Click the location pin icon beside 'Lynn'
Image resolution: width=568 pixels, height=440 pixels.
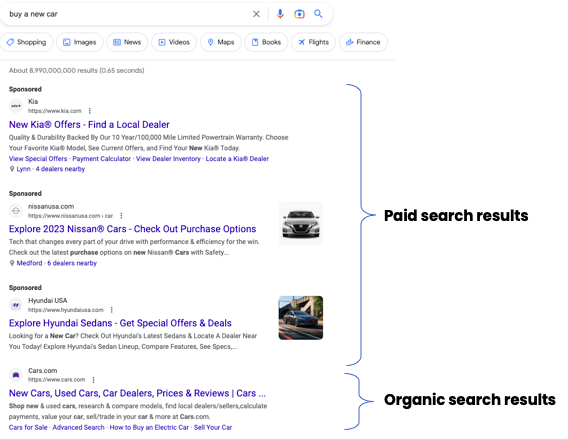coord(12,169)
